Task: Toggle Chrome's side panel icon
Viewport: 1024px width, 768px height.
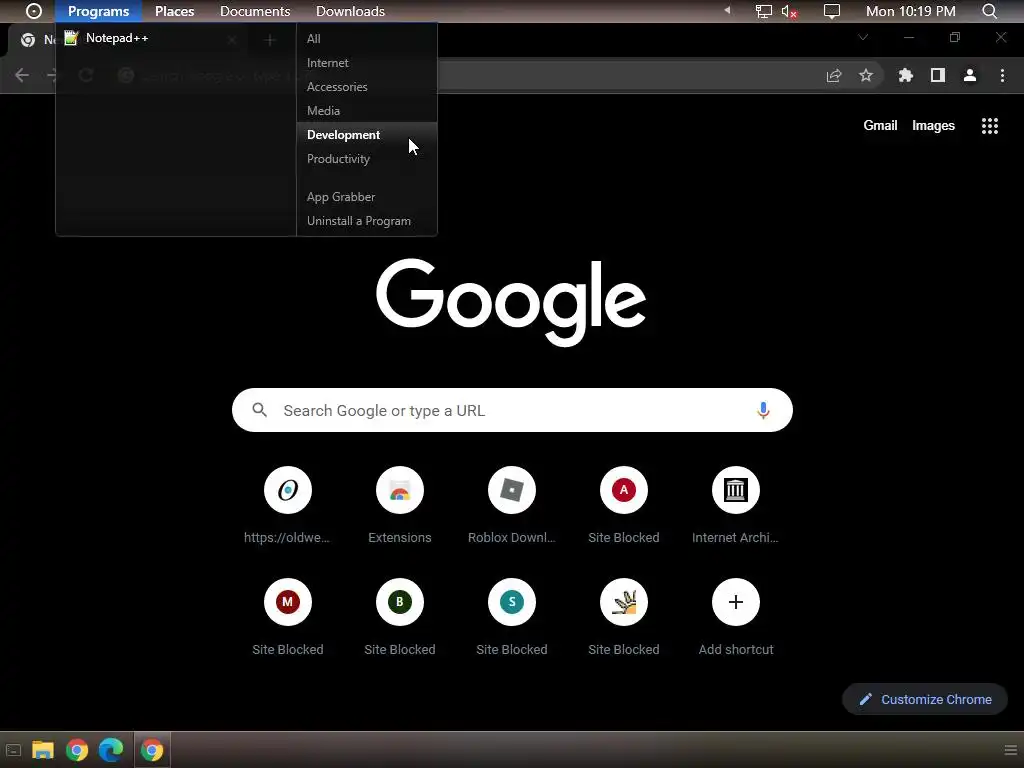Action: [938, 75]
